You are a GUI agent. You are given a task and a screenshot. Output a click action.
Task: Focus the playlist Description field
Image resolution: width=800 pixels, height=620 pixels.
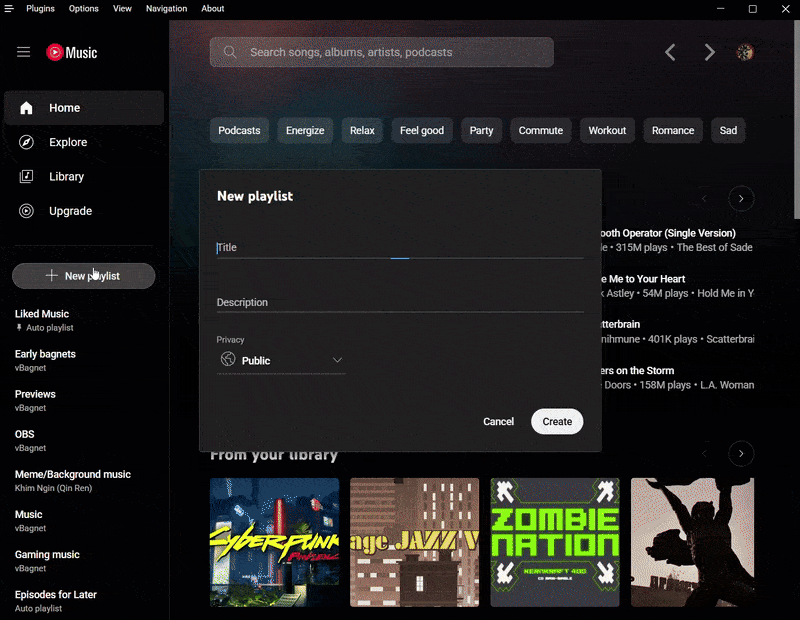click(x=400, y=302)
